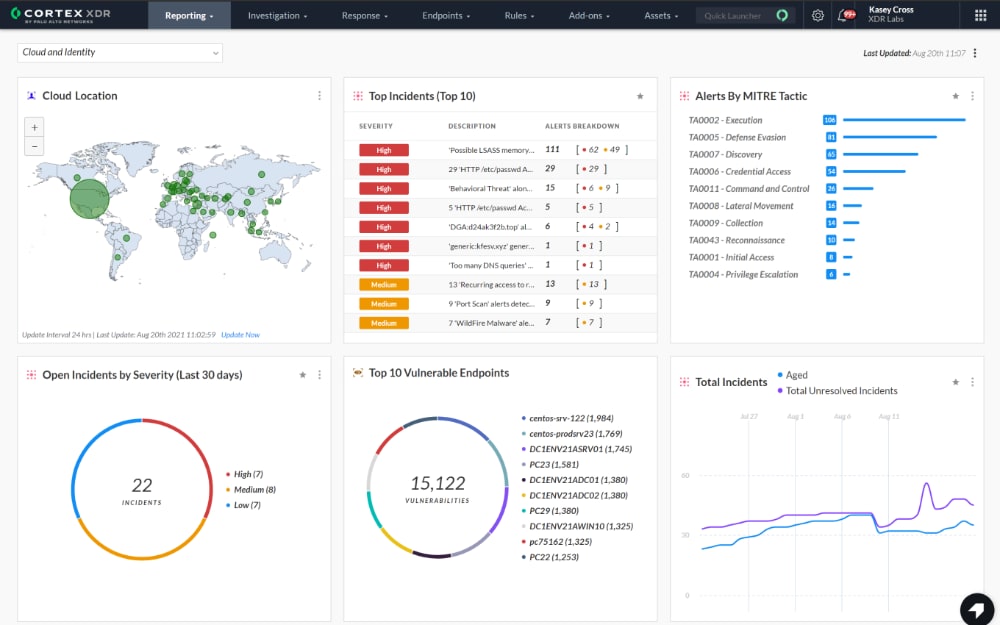Open the Endpoints navigation dropdown
Screen dimensions: 1000x625
(445, 15)
